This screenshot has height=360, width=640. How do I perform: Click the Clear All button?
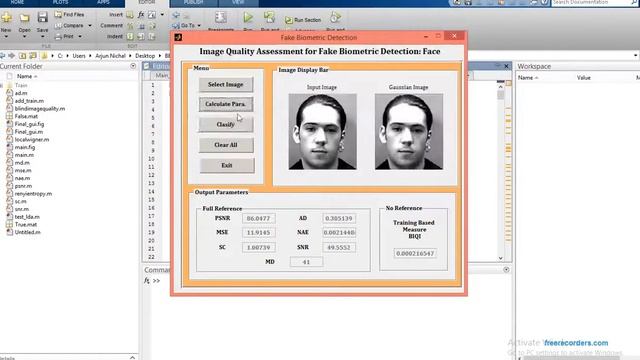(x=226, y=145)
